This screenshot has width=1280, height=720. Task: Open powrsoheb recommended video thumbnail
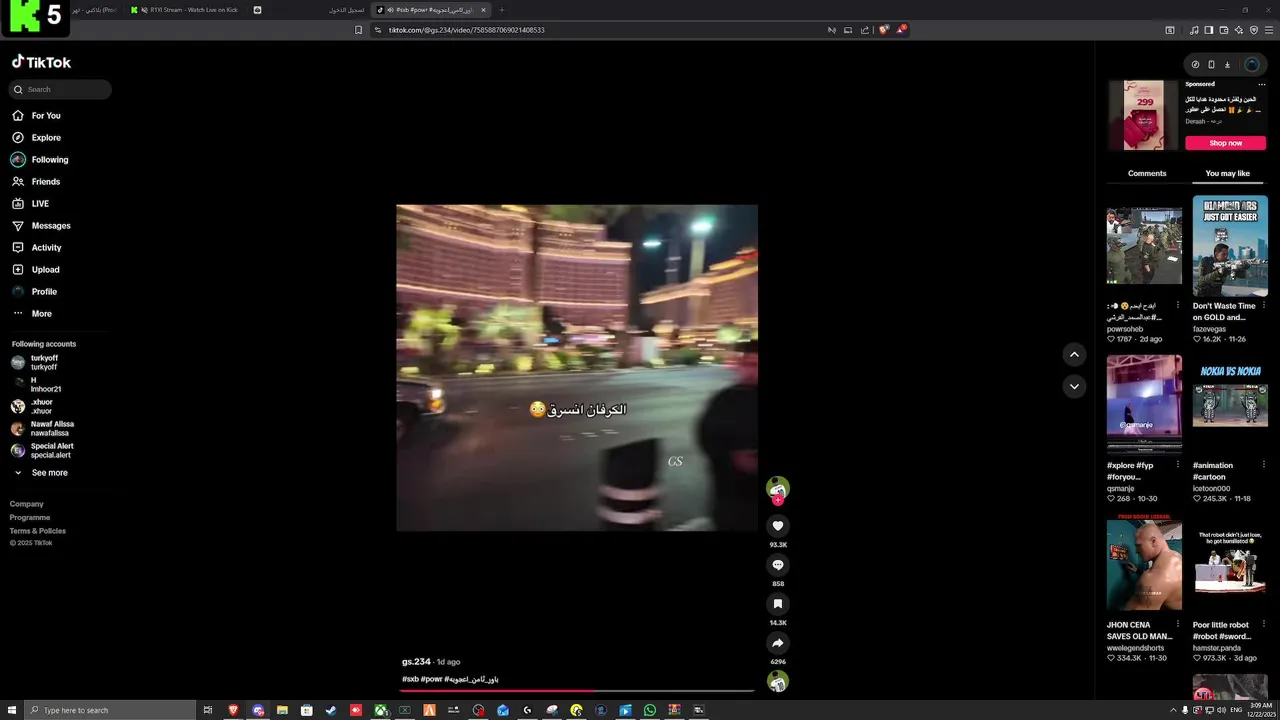[x=1144, y=245]
